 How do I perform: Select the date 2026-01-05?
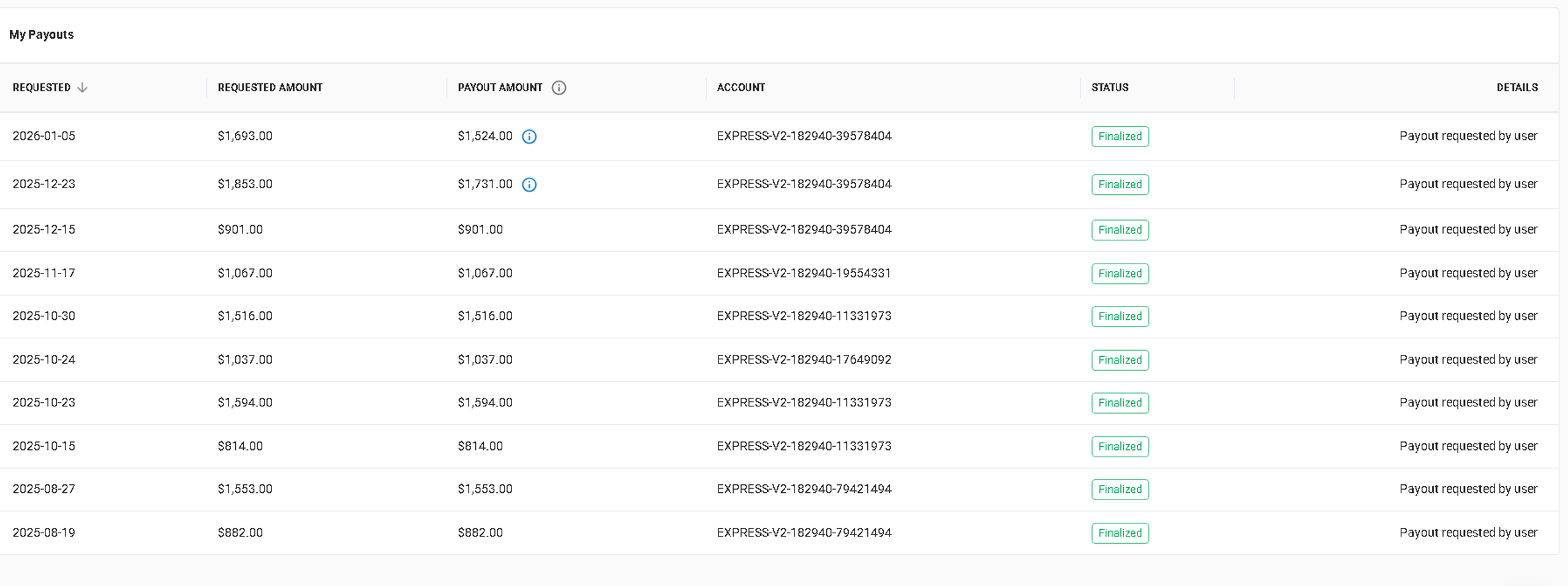tap(44, 136)
